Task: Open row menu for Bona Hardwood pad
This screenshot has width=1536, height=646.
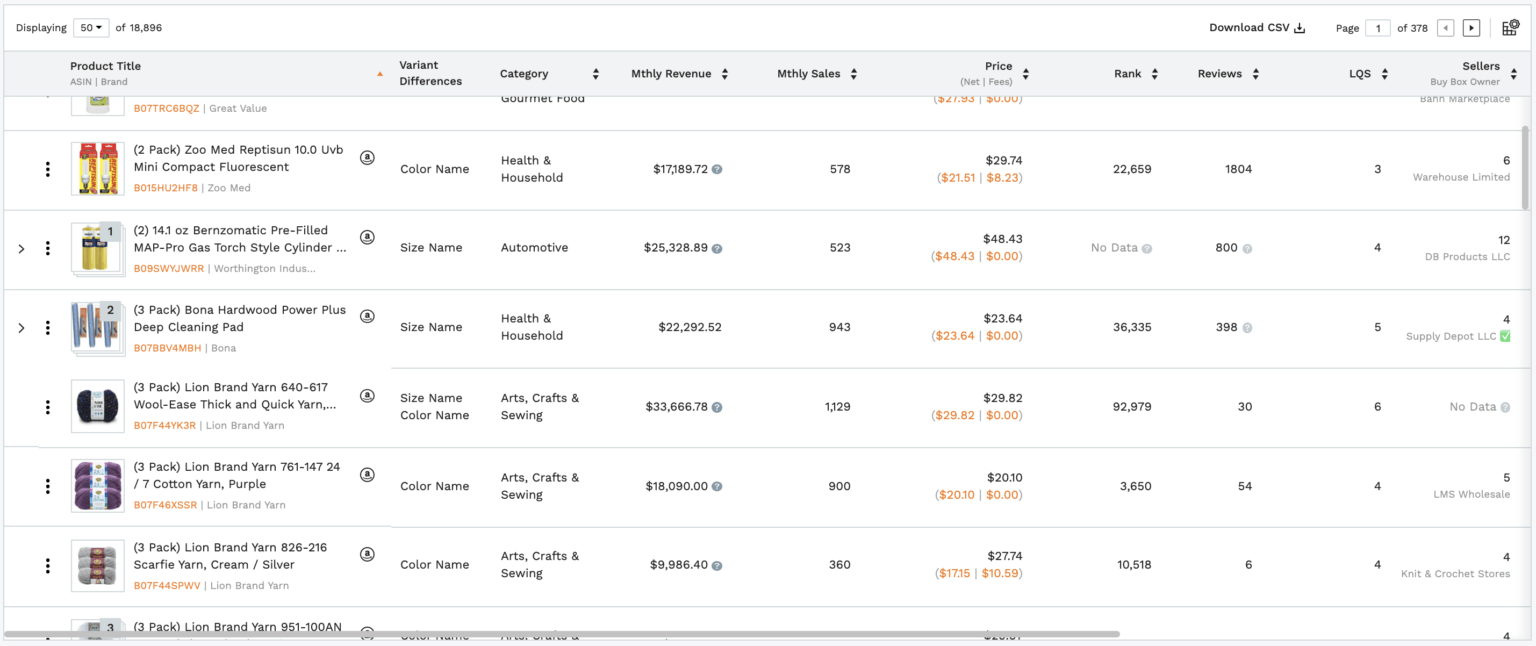Action: coord(47,328)
